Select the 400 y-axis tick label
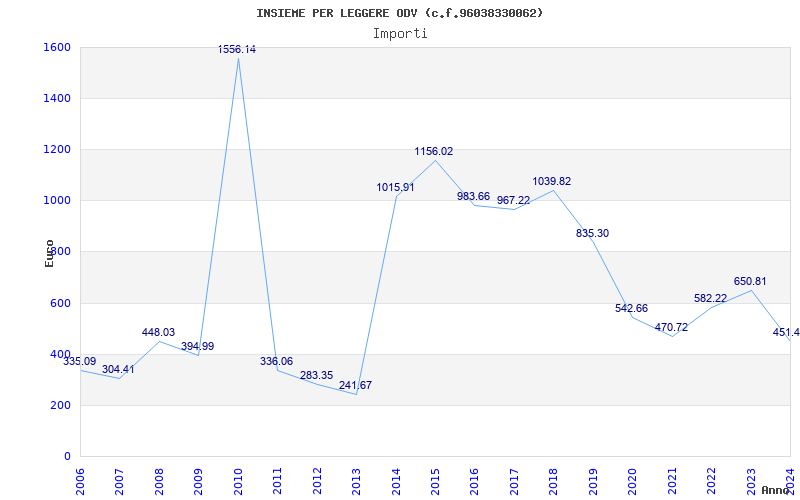Image resolution: width=800 pixels, height=500 pixels. point(59,354)
